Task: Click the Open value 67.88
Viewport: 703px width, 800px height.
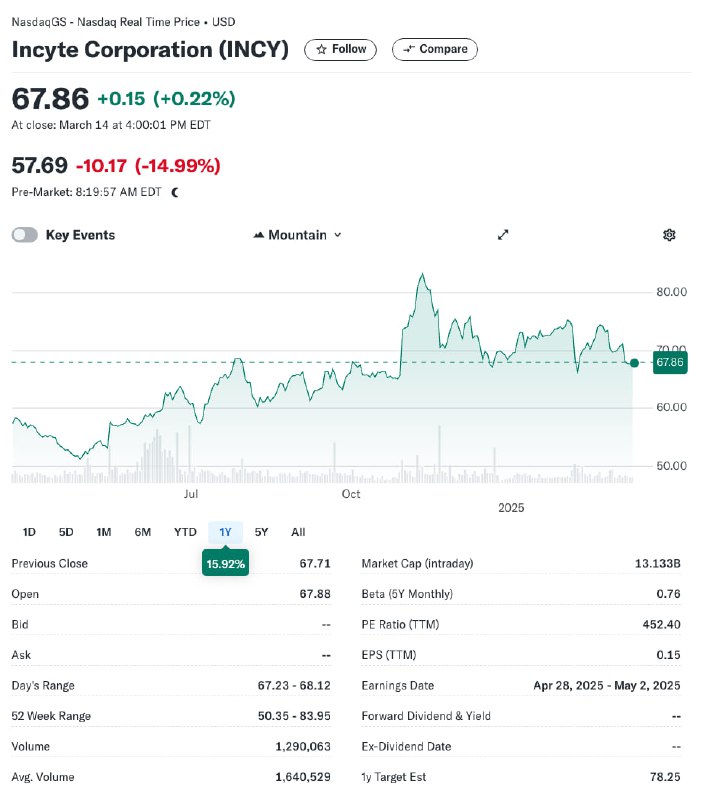Action: coord(315,594)
